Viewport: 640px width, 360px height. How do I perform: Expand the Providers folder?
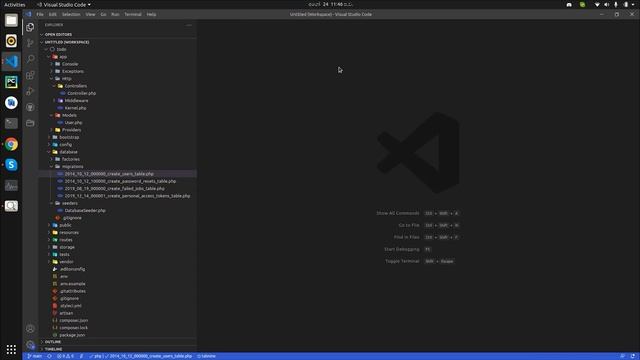point(71,130)
